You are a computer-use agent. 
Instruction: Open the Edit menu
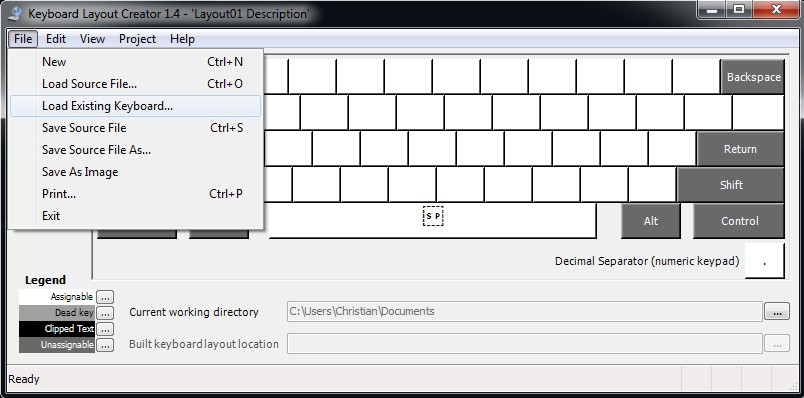pos(56,39)
